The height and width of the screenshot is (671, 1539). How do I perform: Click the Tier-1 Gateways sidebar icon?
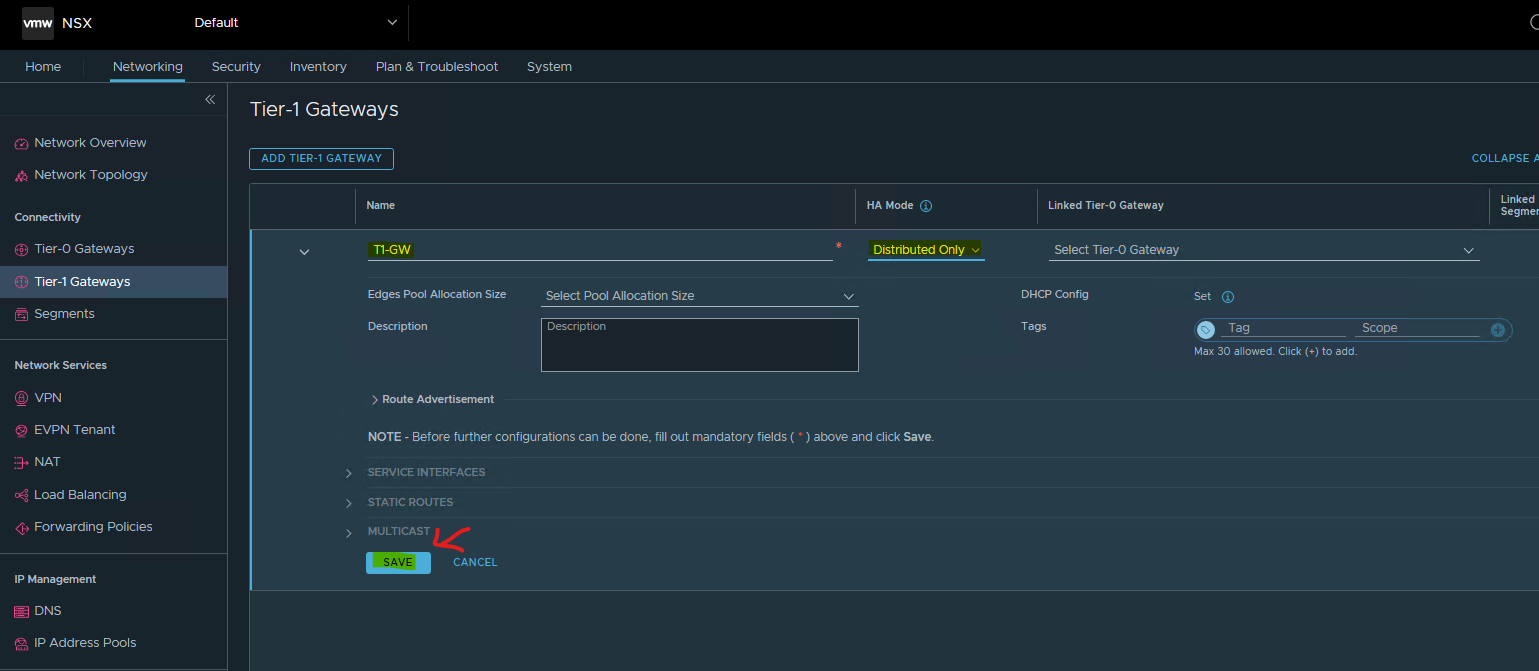22,283
